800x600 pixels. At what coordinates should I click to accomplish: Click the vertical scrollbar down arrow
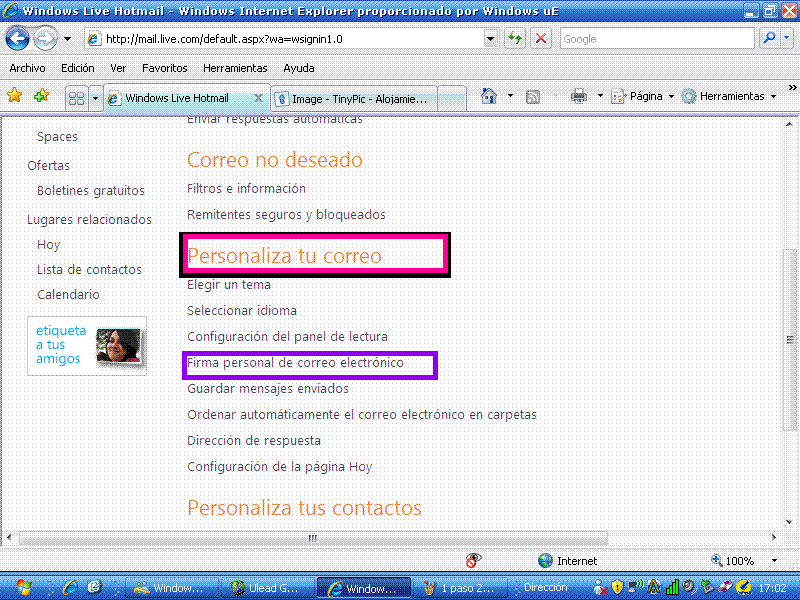[790, 521]
